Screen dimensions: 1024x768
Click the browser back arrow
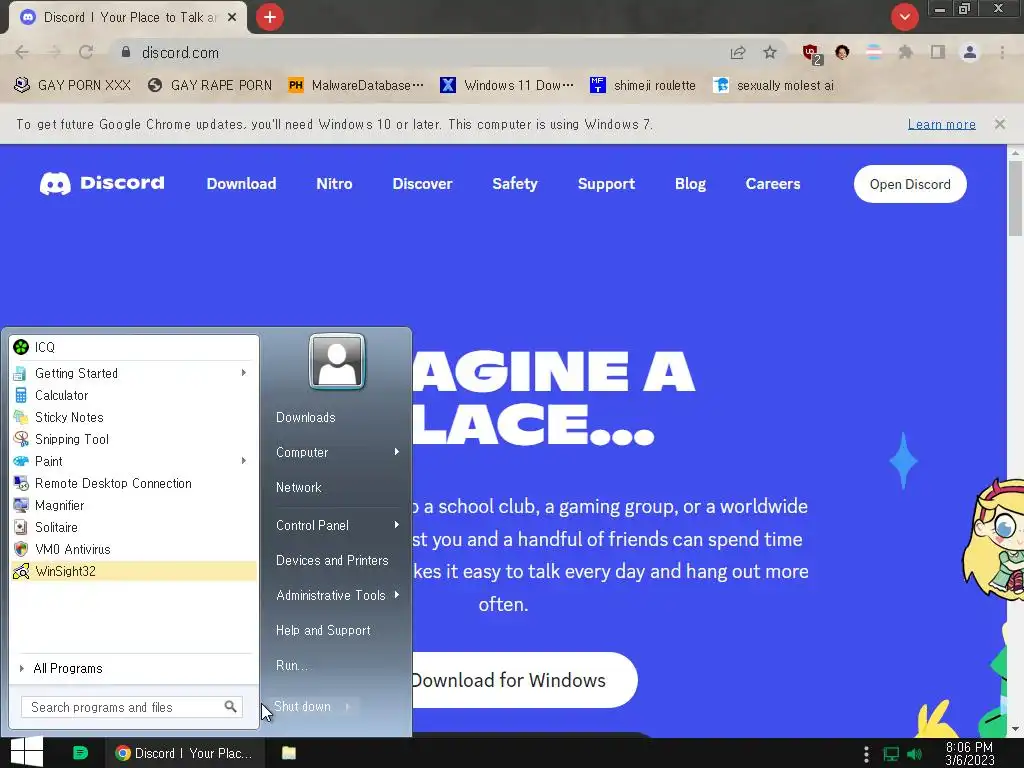tap(22, 52)
